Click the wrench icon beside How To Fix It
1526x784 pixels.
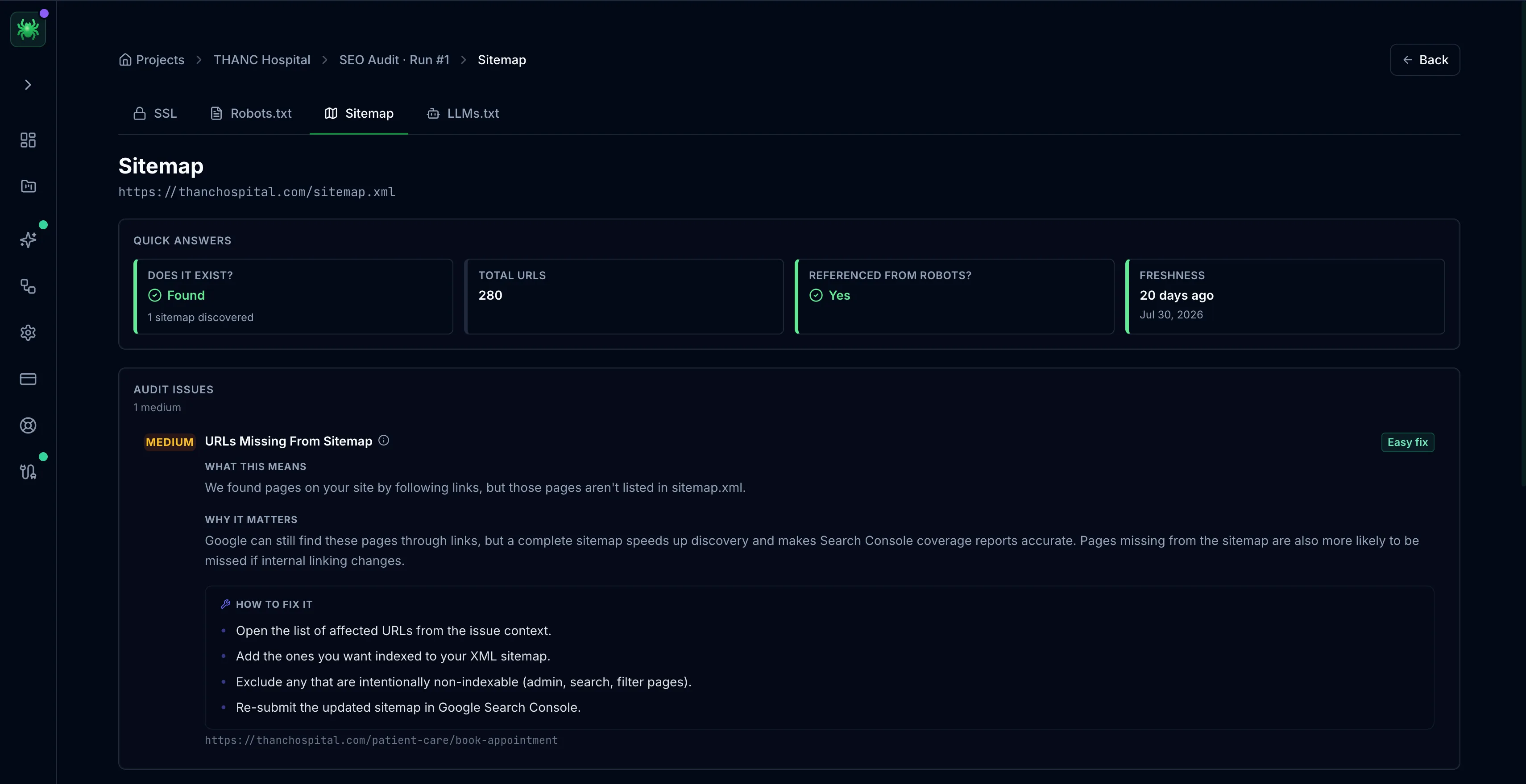225,604
